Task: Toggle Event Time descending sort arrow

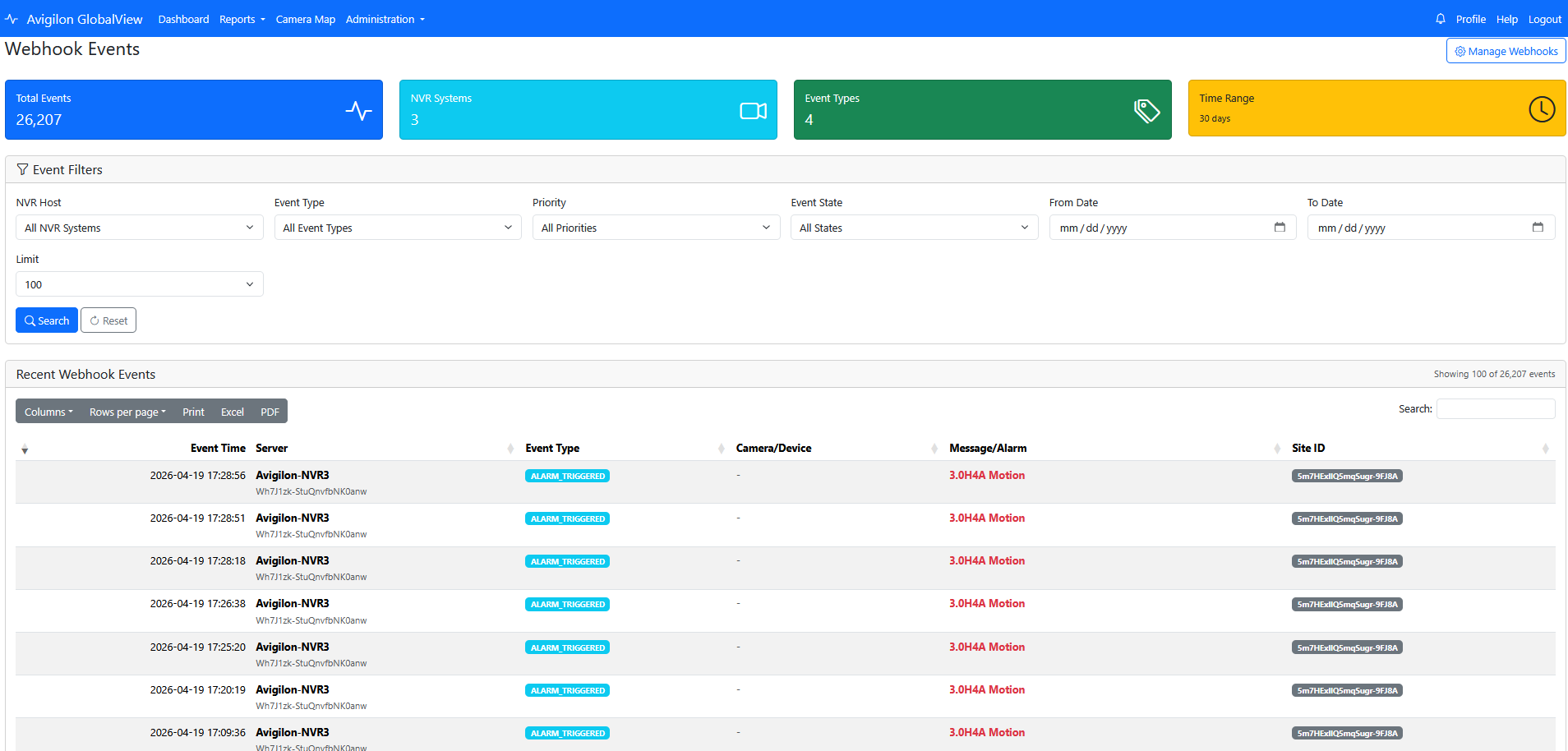Action: tap(25, 449)
